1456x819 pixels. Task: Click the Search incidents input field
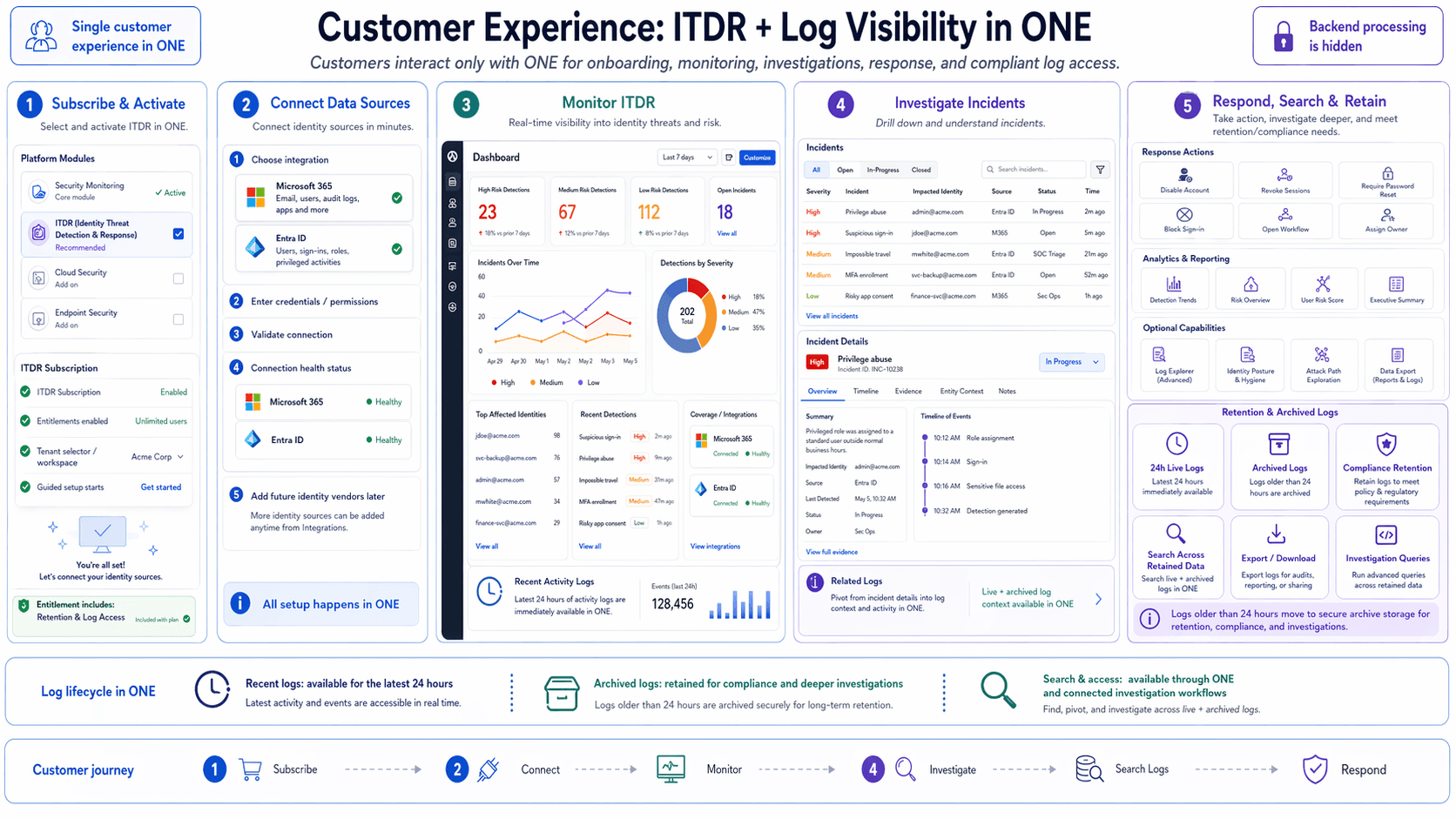[1034, 170]
